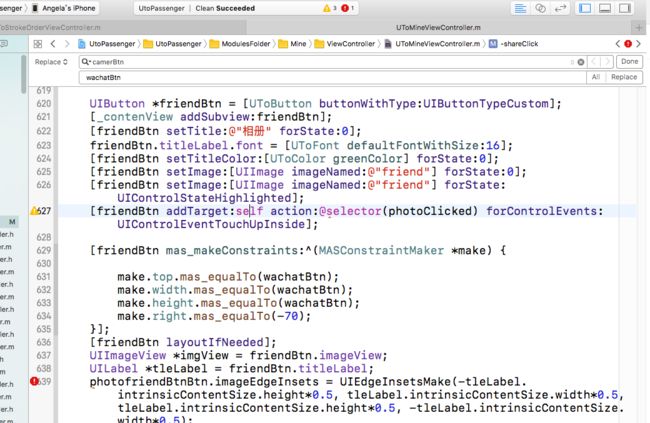Image resolution: width=650 pixels, height=423 pixels.
Task: Open the Mine folder breadcrumb
Action: [x=293, y=44]
